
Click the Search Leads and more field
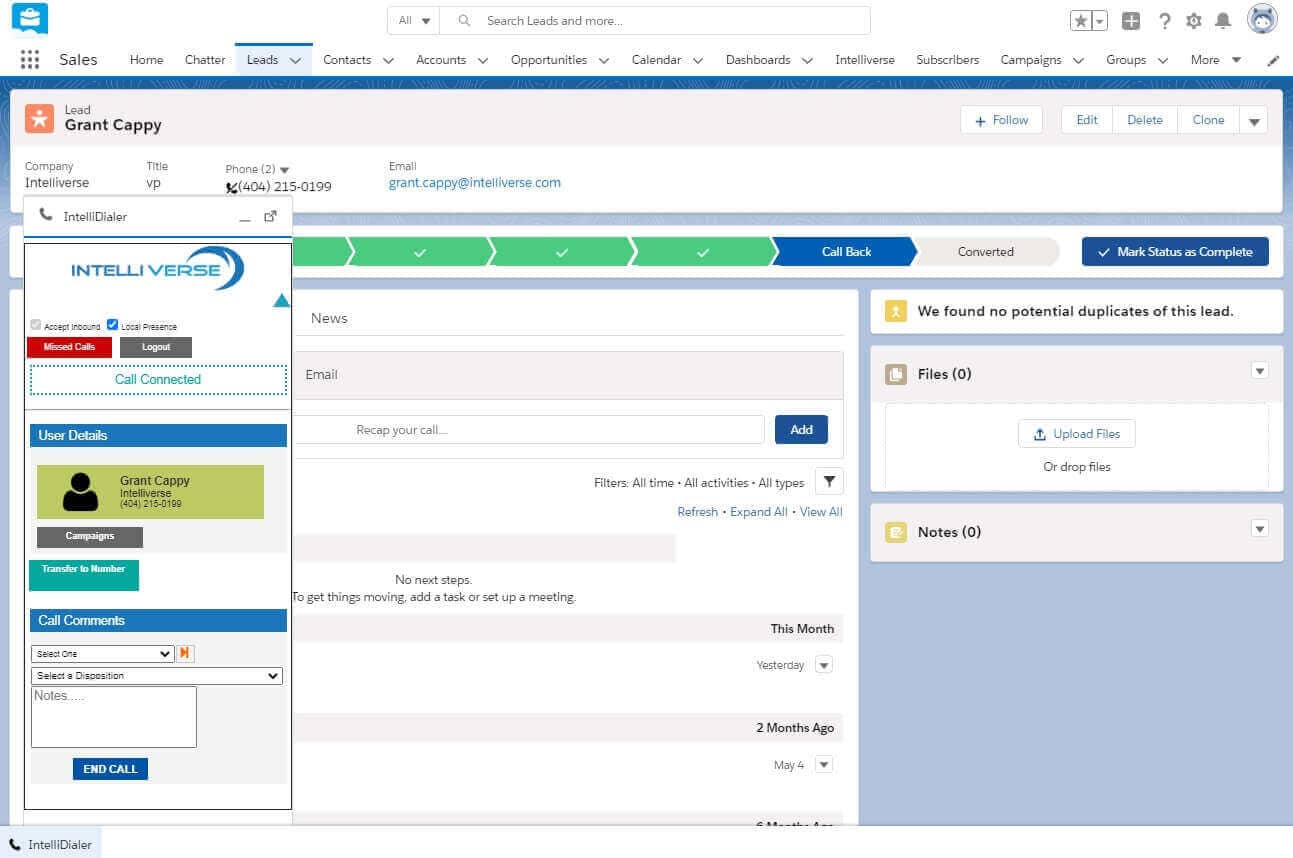click(655, 20)
